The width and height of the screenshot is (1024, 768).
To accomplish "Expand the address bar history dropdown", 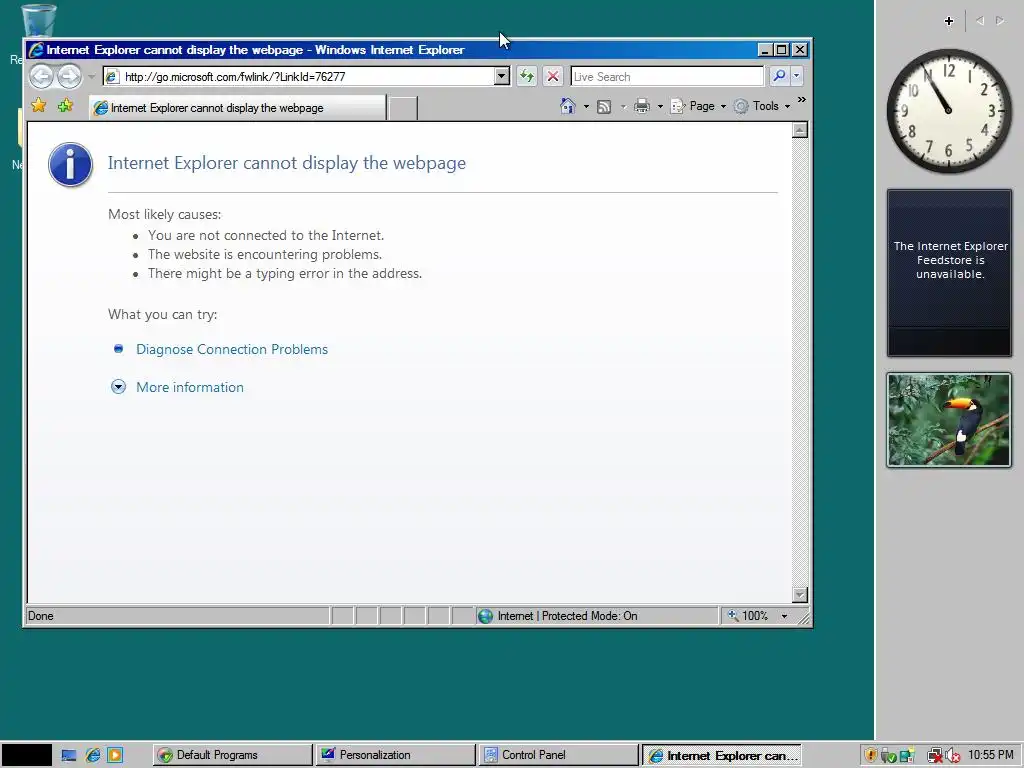I will pyautogui.click(x=502, y=76).
